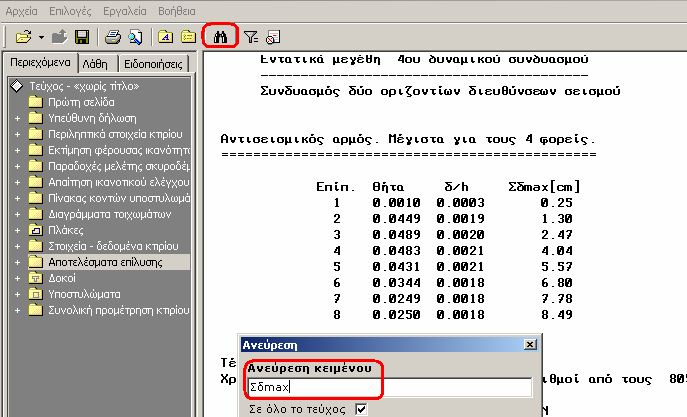Save using the floppy disk icon

82,37
